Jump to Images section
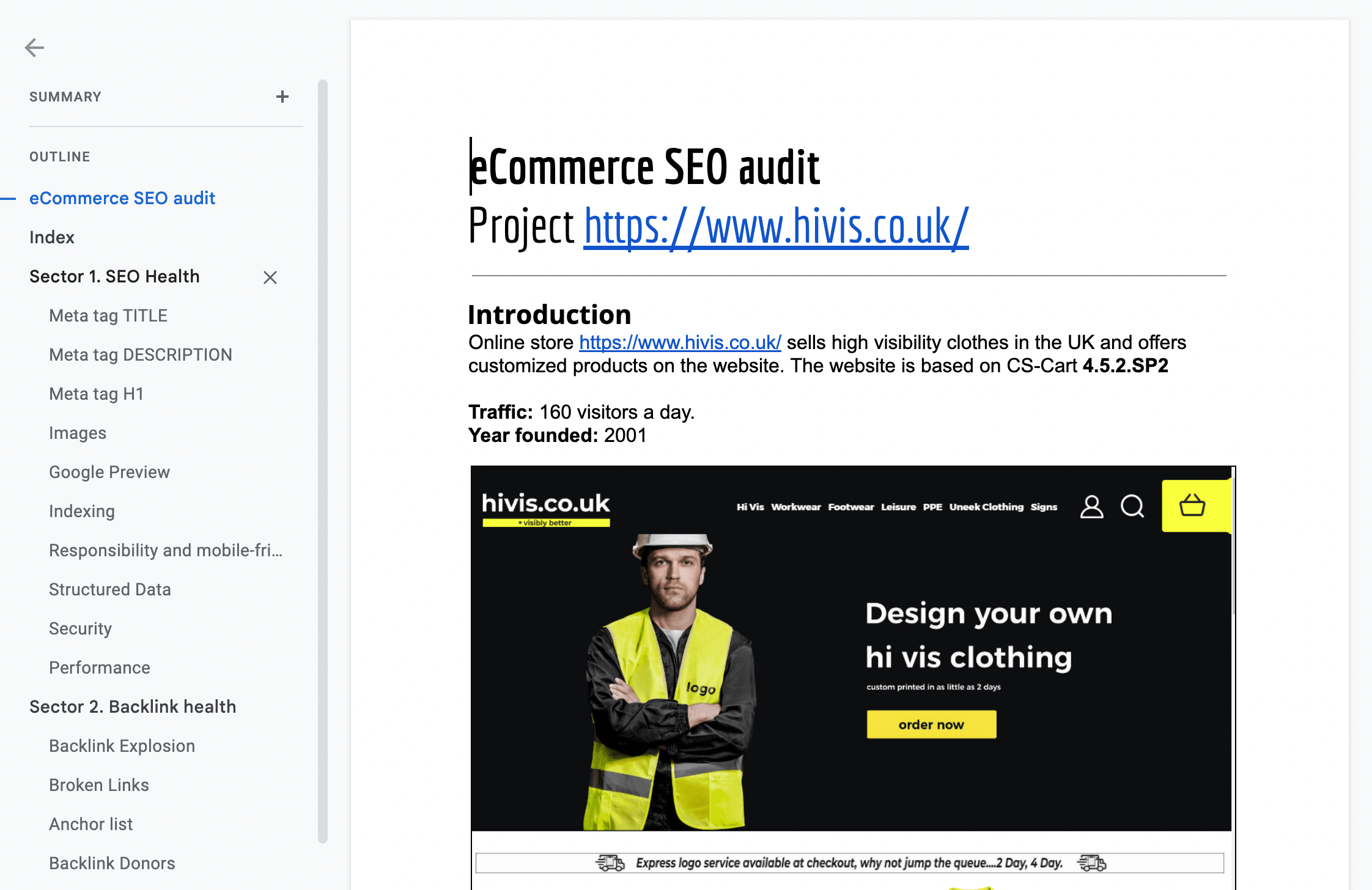This screenshot has width=1372, height=890. [78, 433]
